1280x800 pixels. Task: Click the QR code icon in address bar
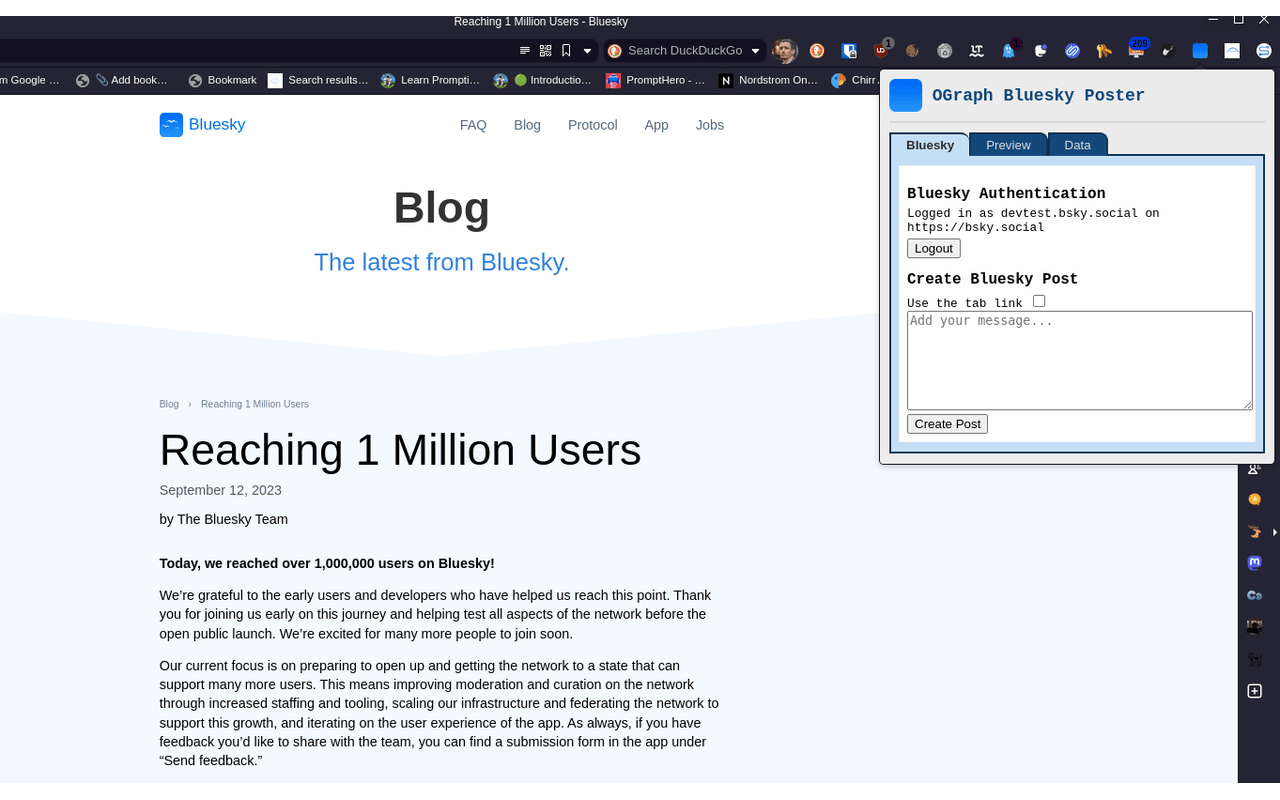(x=545, y=51)
